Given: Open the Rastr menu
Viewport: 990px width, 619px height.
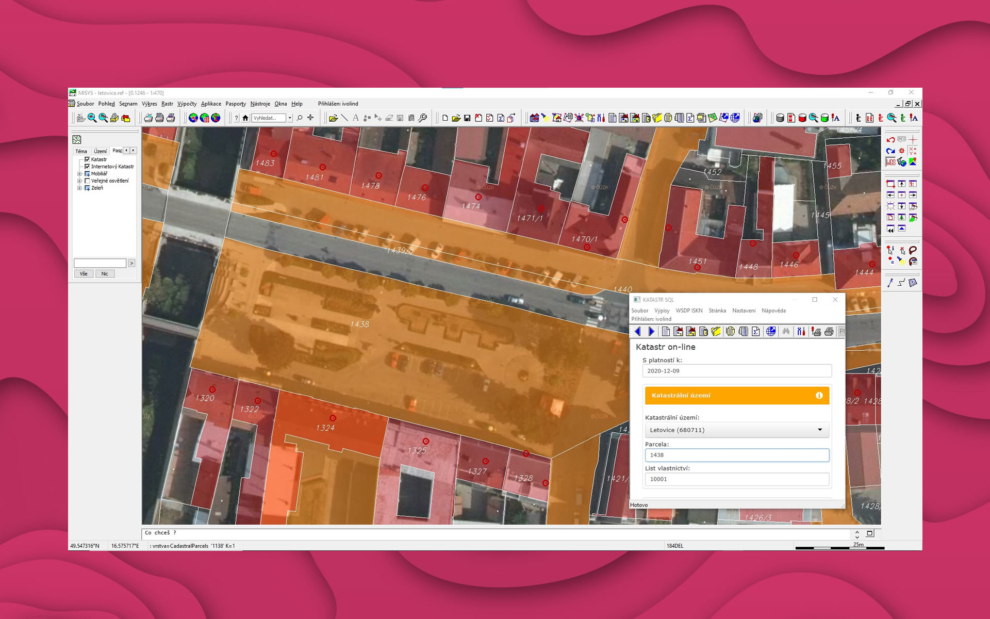Looking at the screenshot, I should click(167, 104).
